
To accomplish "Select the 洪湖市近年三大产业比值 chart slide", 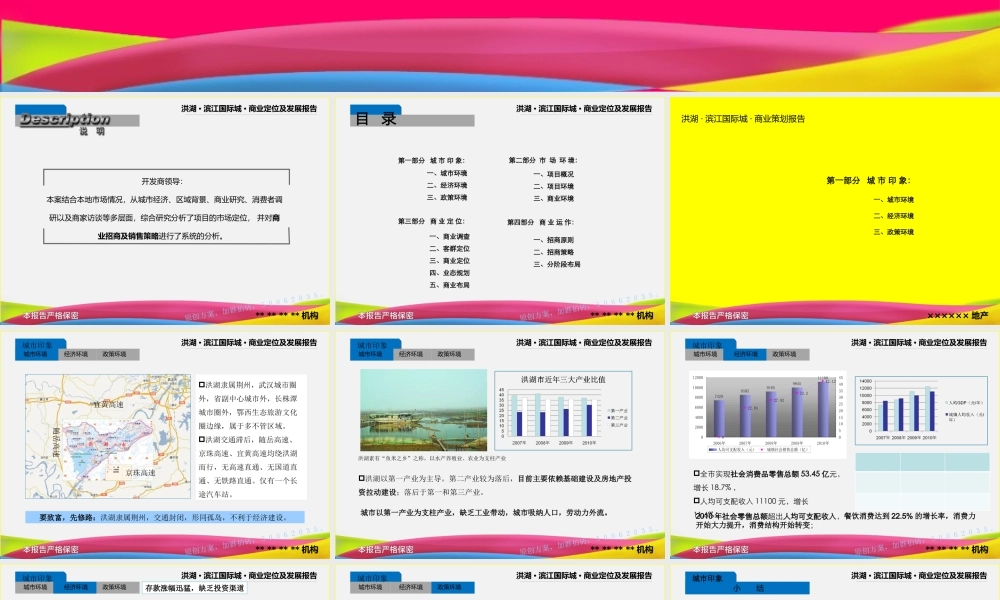I will [500, 445].
